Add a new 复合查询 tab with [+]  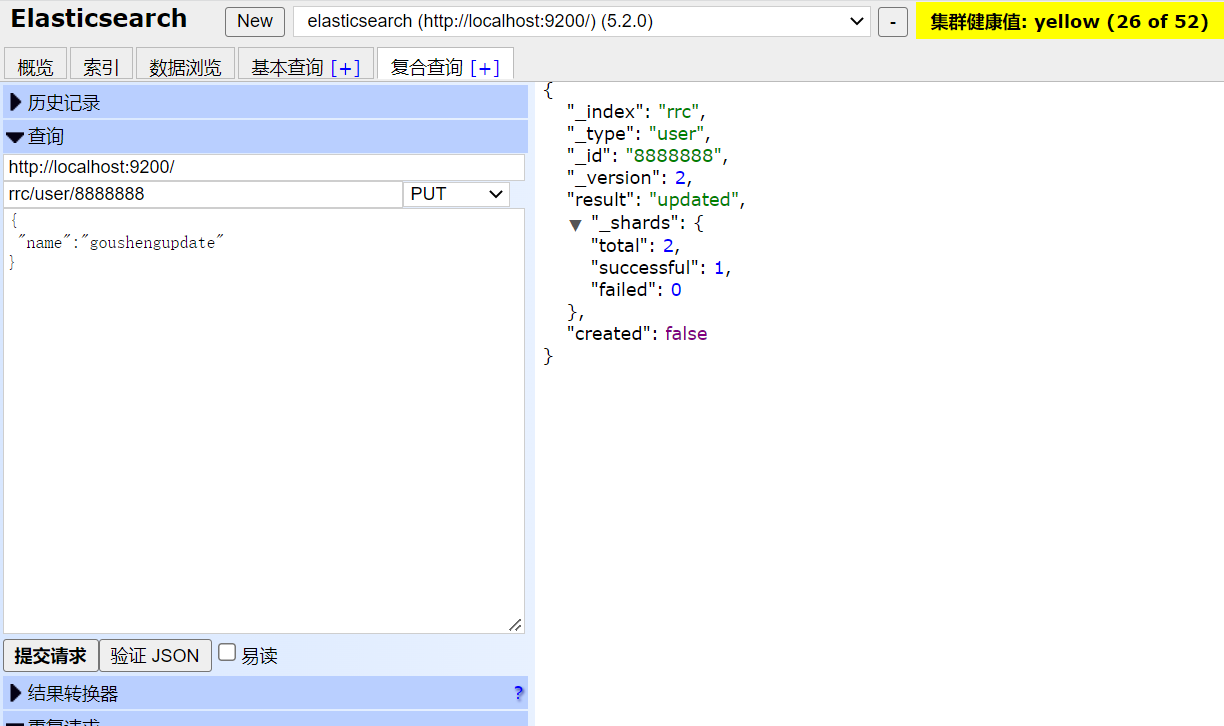coord(484,67)
